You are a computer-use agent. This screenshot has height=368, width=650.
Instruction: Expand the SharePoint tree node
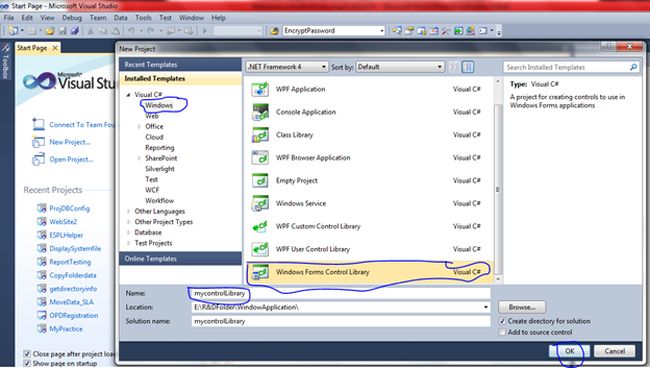(x=139, y=158)
